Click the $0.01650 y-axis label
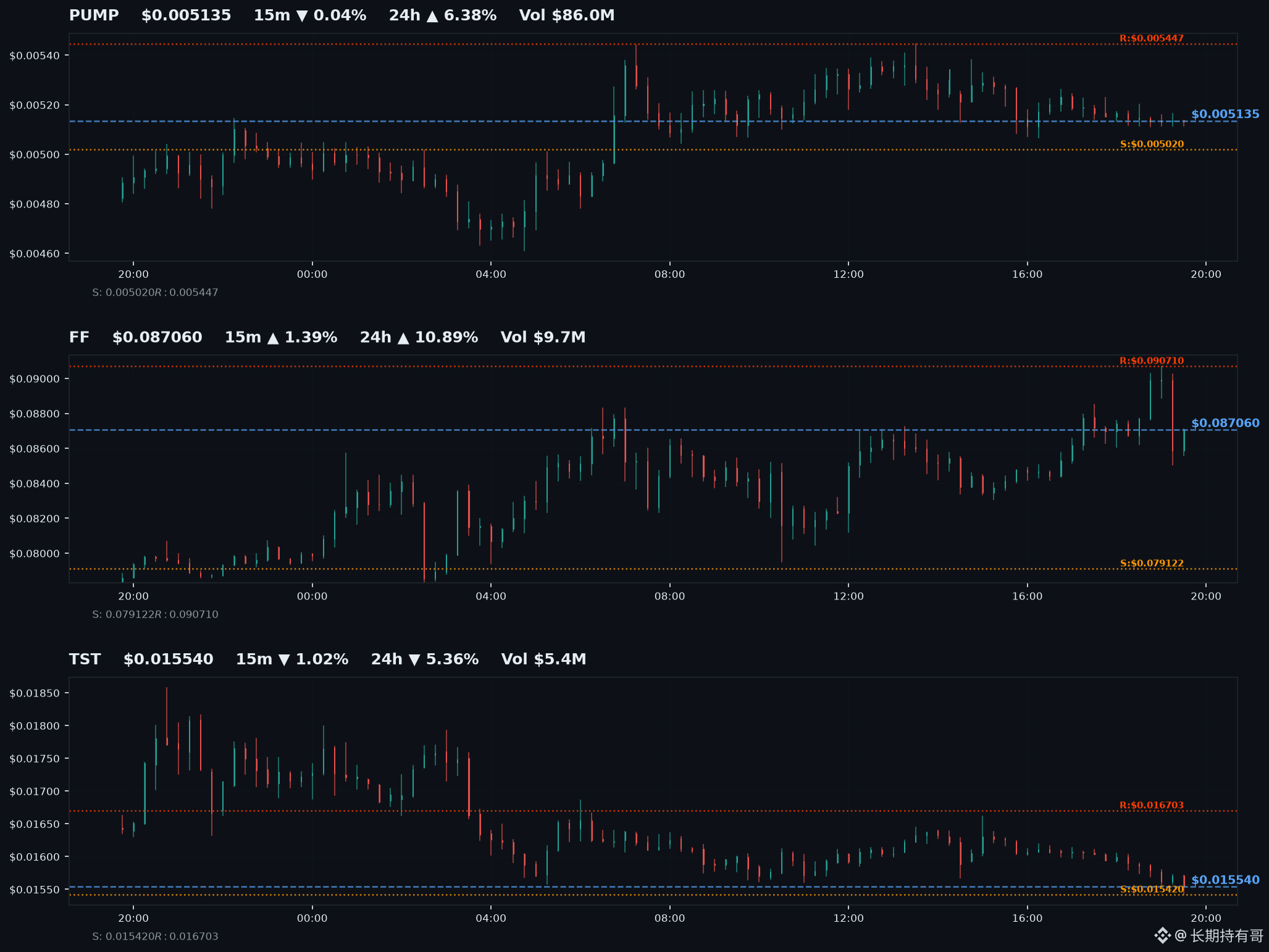The width and height of the screenshot is (1269, 952). 35,824
